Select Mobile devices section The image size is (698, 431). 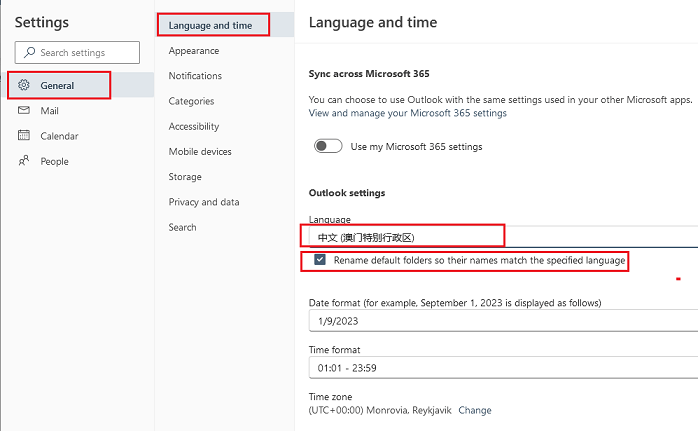(x=200, y=152)
